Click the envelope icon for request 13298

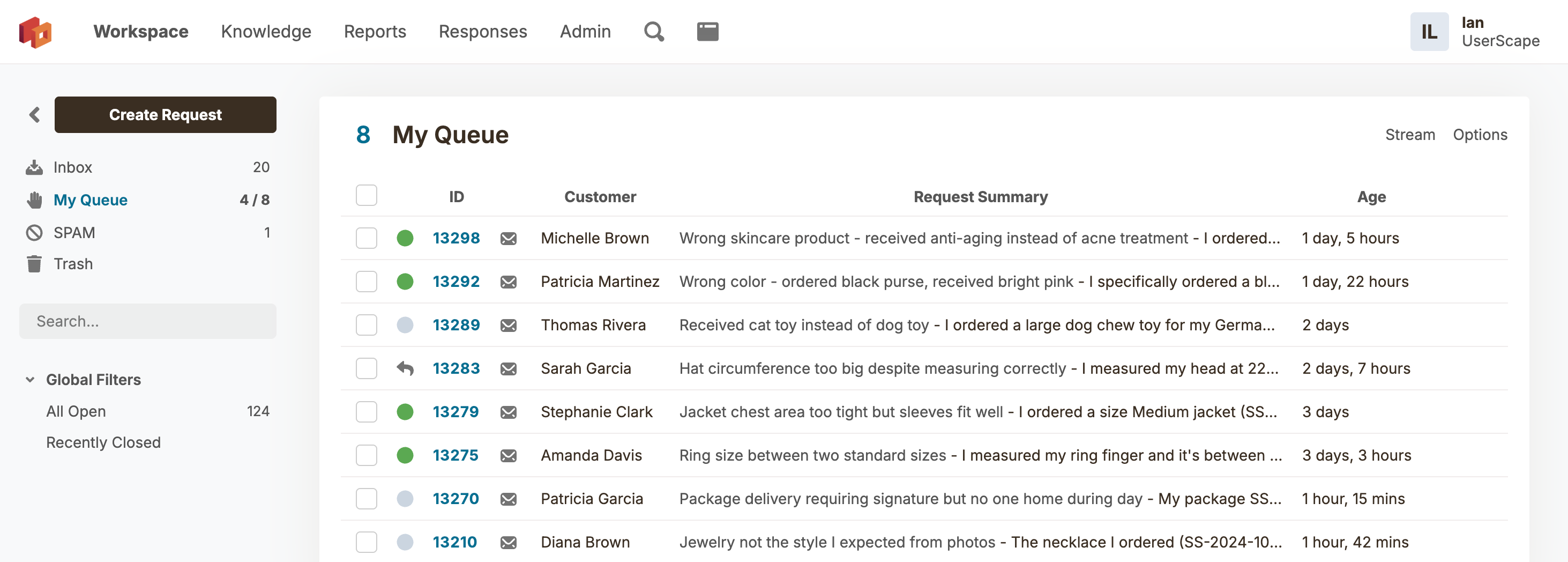[508, 239]
